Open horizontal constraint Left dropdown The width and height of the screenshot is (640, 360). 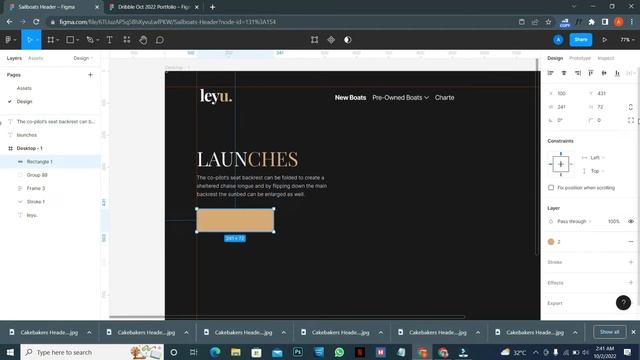[597, 158]
